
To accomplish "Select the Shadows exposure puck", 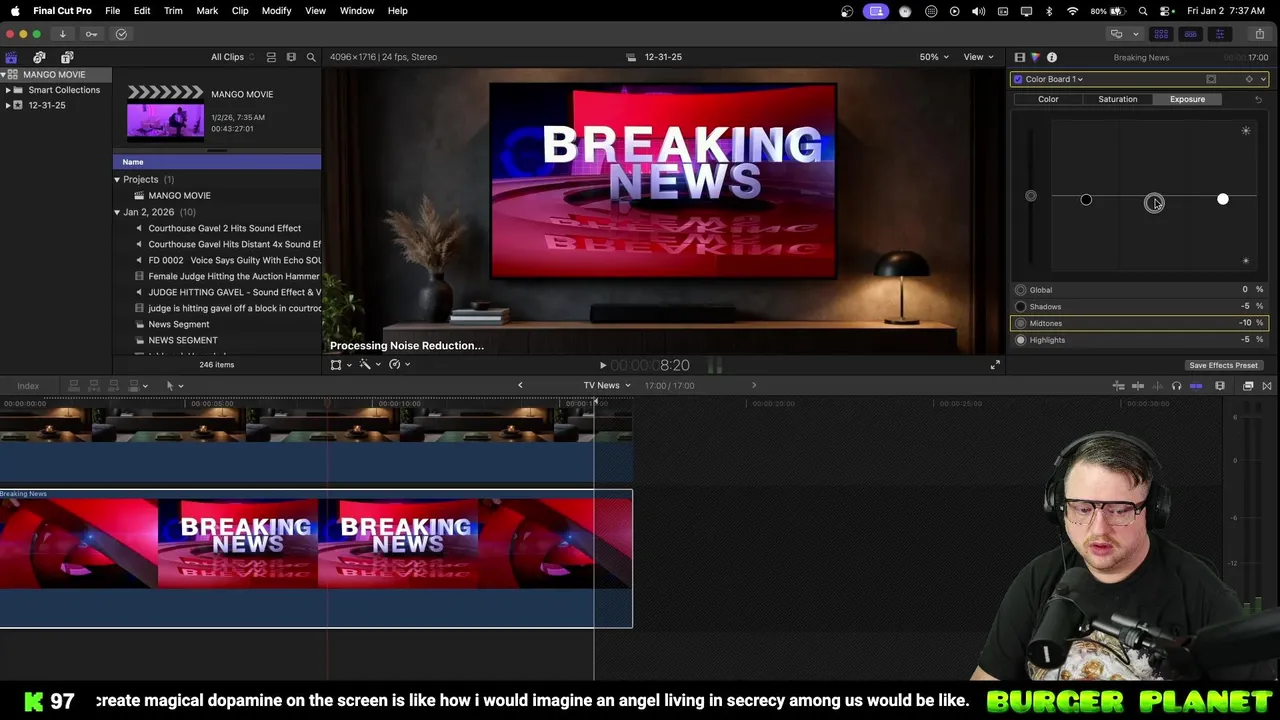I will pyautogui.click(x=1086, y=200).
